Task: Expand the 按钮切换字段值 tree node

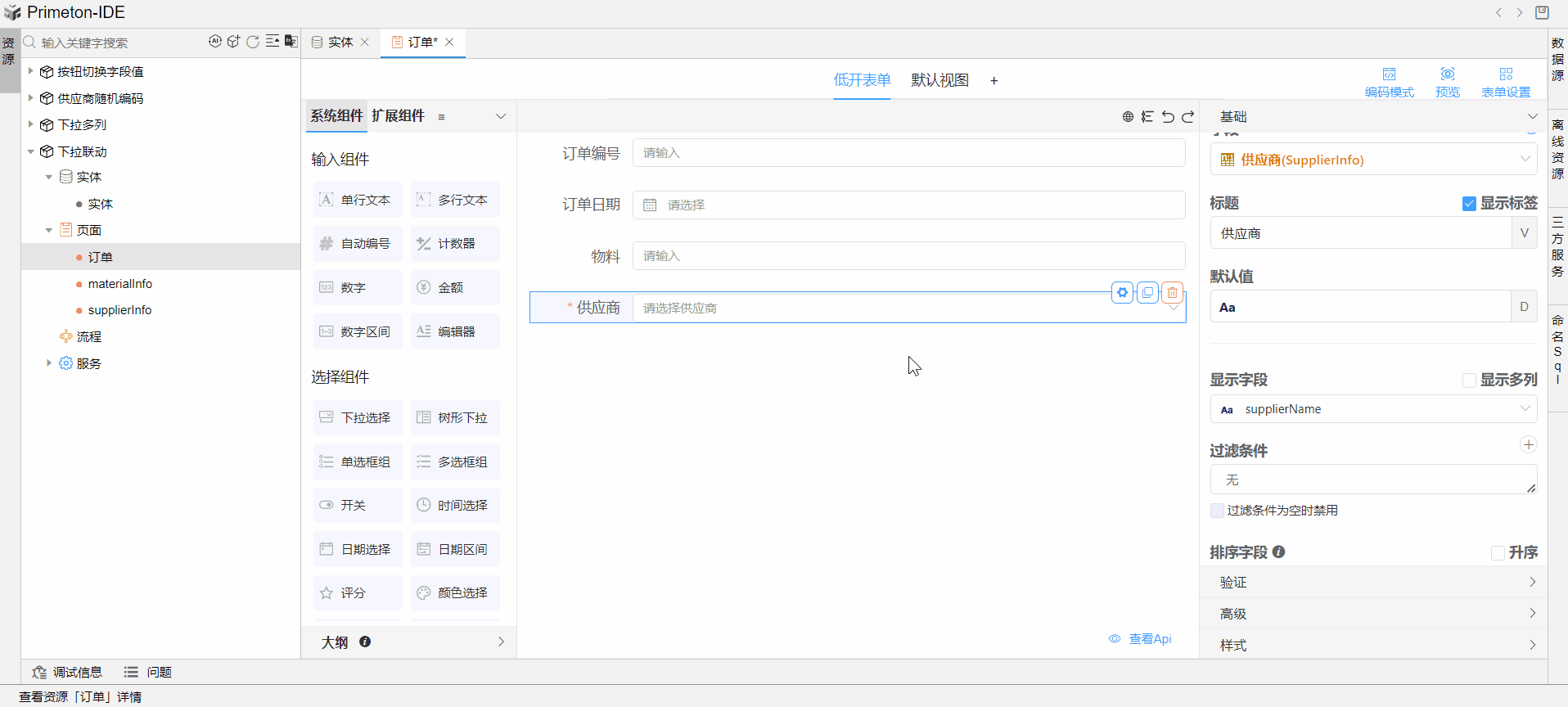Action: 31,72
